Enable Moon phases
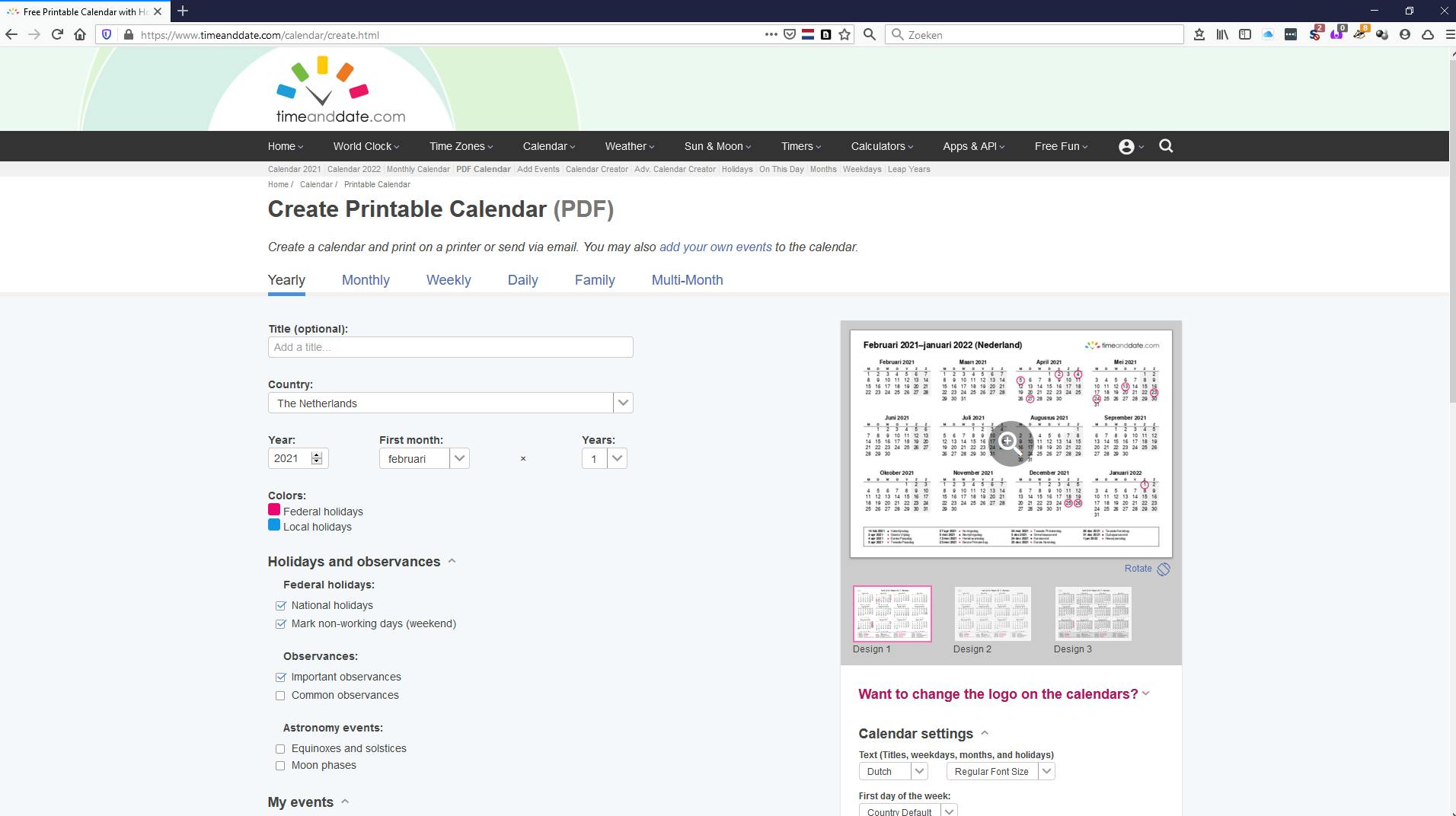1456x816 pixels. pyautogui.click(x=280, y=766)
